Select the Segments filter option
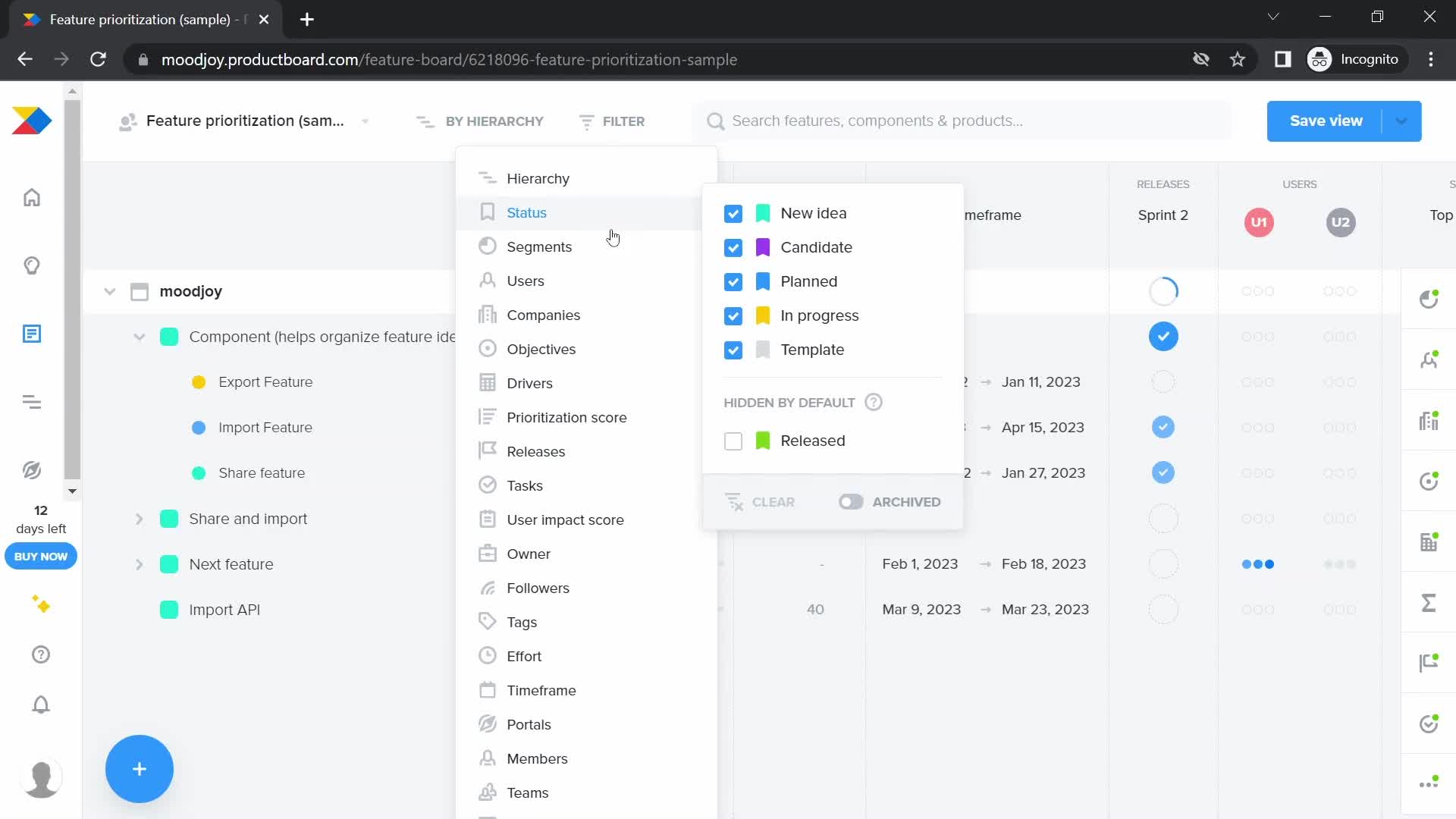 coord(540,246)
